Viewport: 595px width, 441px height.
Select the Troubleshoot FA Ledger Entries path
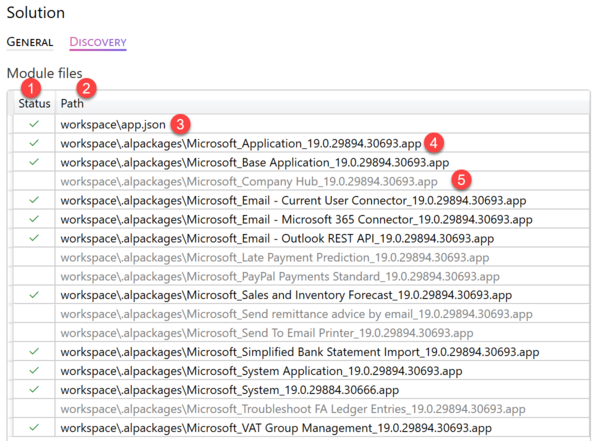(x=293, y=409)
